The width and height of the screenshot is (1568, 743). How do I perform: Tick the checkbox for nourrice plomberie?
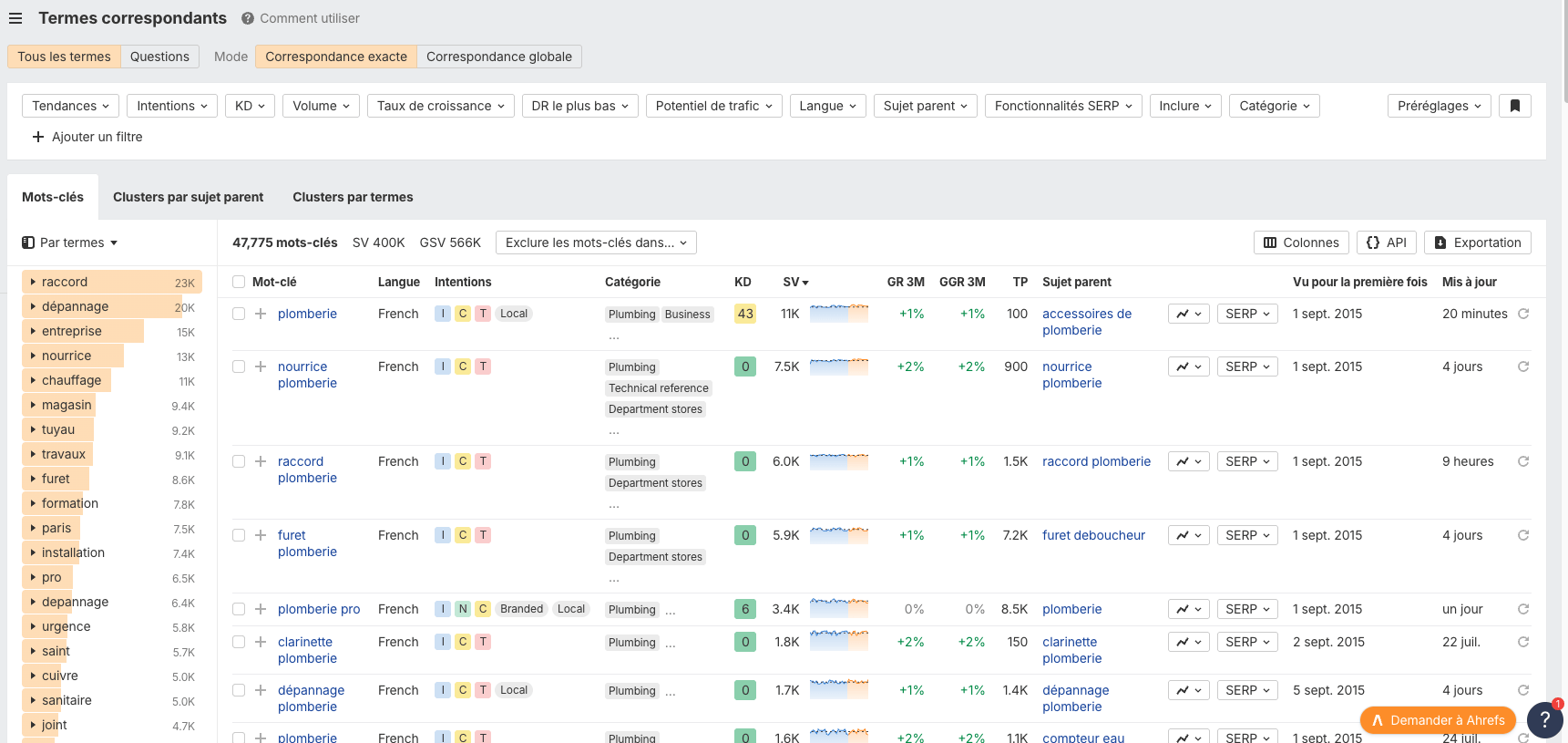[x=239, y=366]
